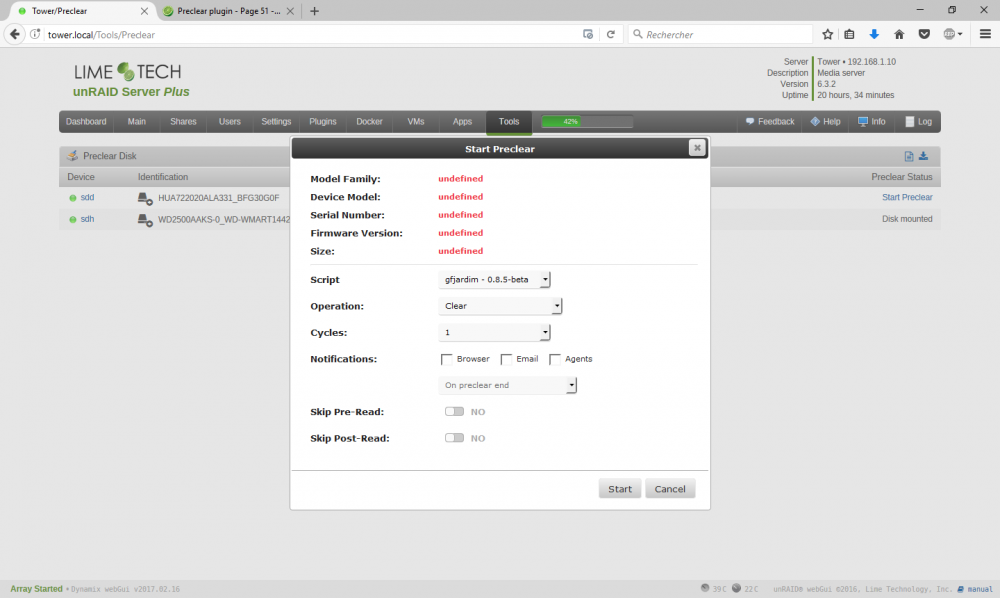This screenshot has width=1000, height=598.
Task: Open the system Log from the navigation bar
Action: (918, 121)
